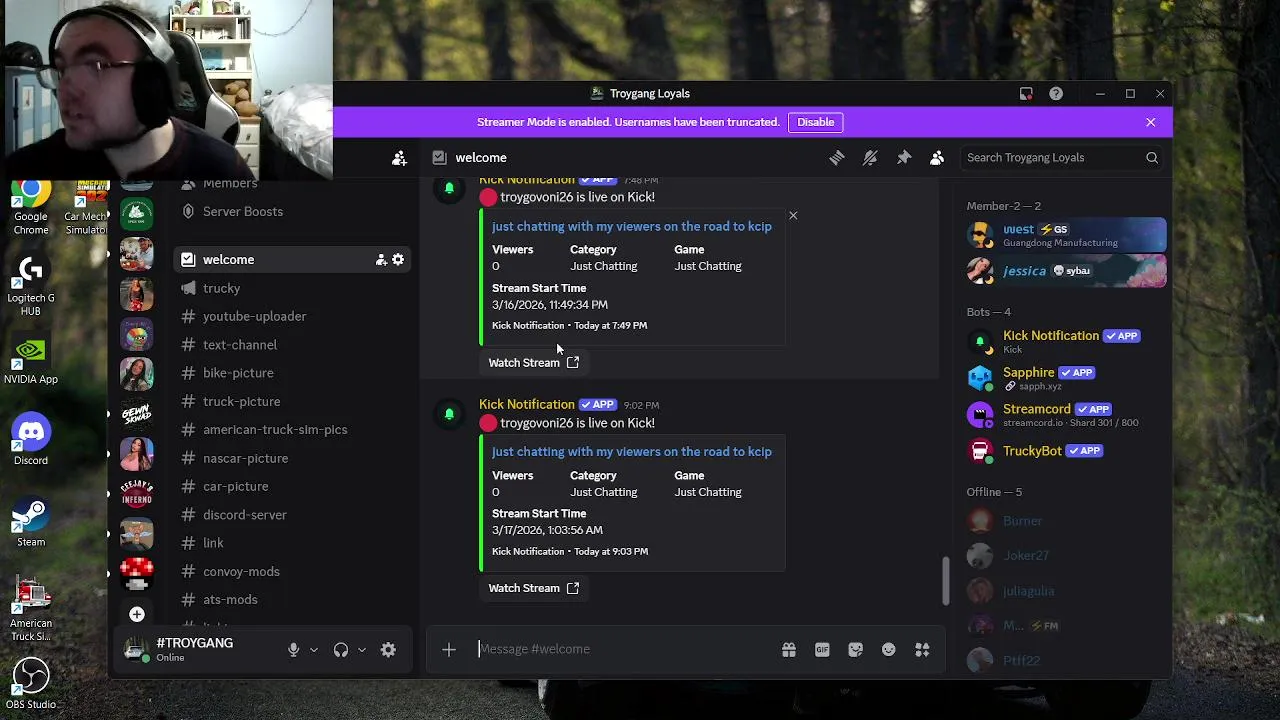Click the Search Troygang Loyals field
1280x720 pixels.
1062,158
